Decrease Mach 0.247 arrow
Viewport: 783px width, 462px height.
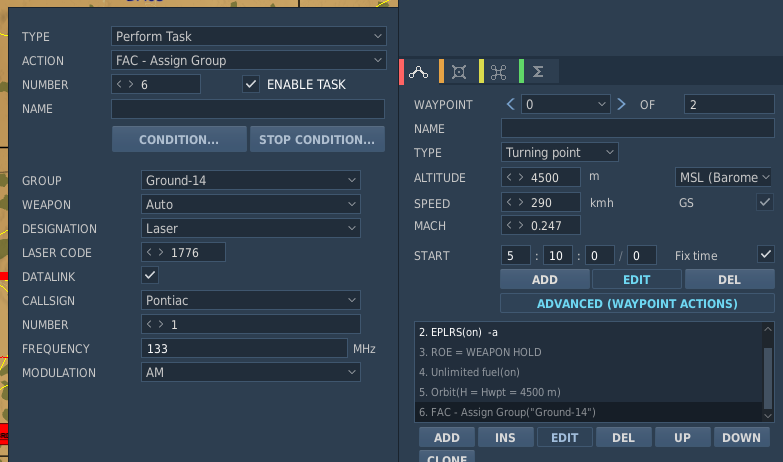509,225
